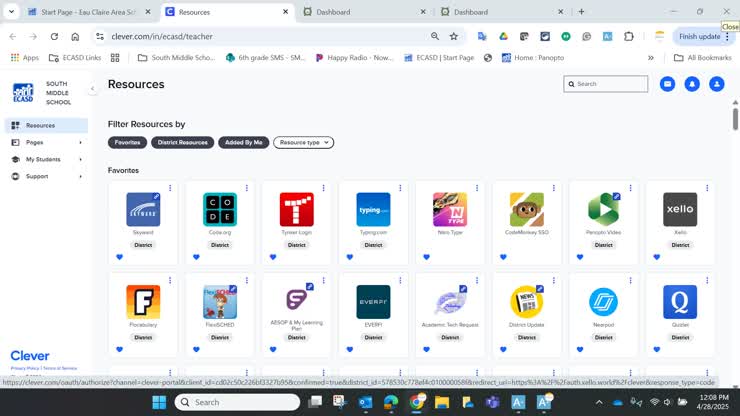Toggle the Xello favorite heart
Image resolution: width=740 pixels, height=416 pixels.
click(x=656, y=257)
